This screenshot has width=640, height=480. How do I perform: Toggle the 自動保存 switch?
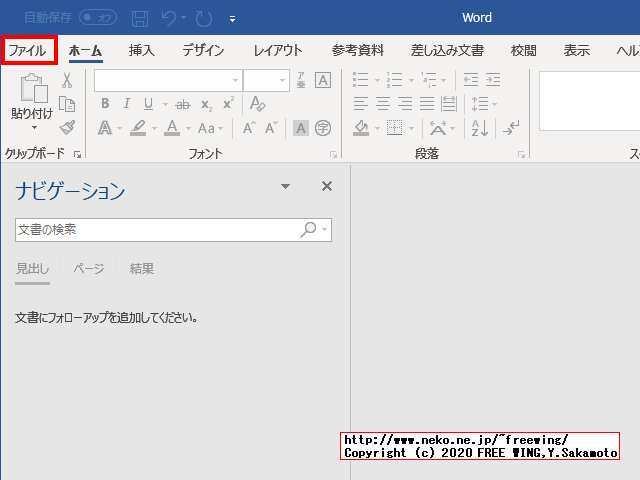click(98, 18)
